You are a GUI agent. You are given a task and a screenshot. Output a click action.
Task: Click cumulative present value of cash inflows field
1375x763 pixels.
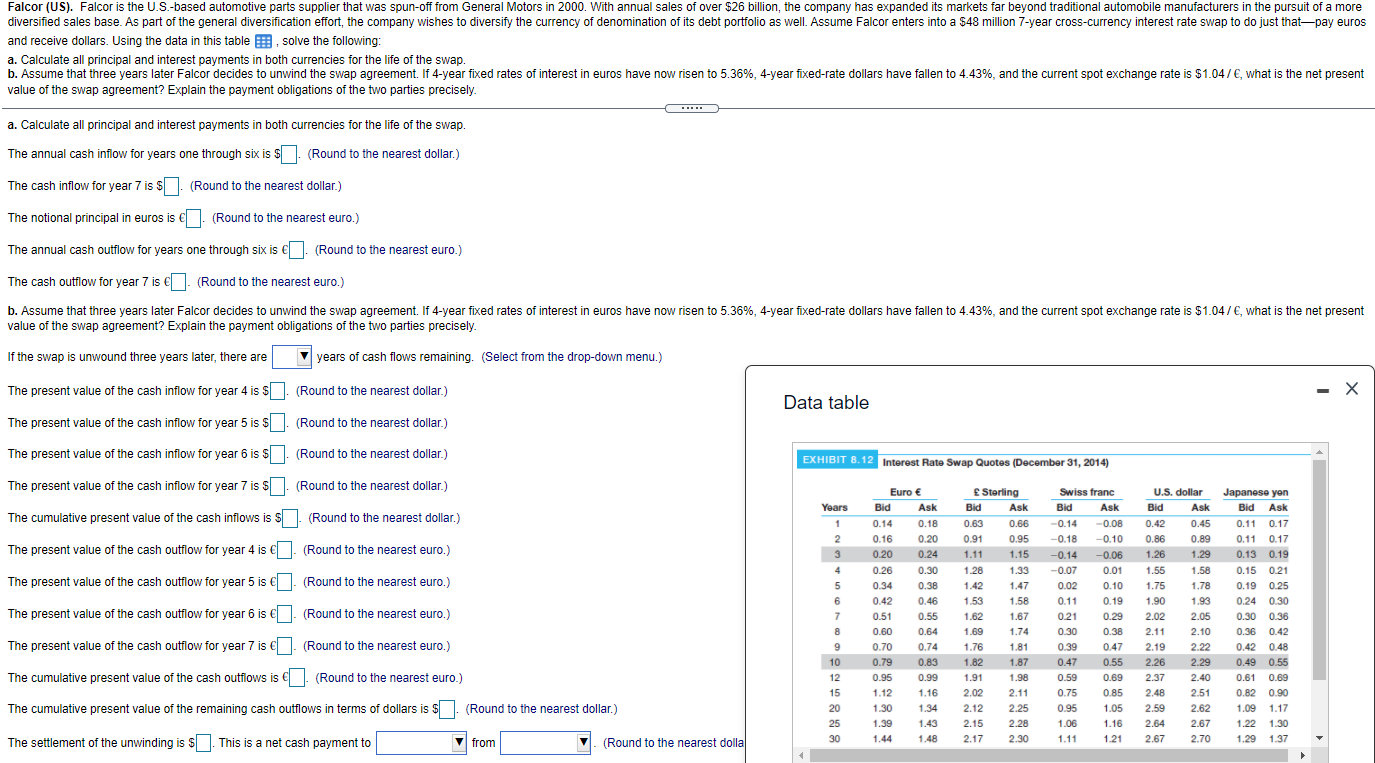(290, 518)
